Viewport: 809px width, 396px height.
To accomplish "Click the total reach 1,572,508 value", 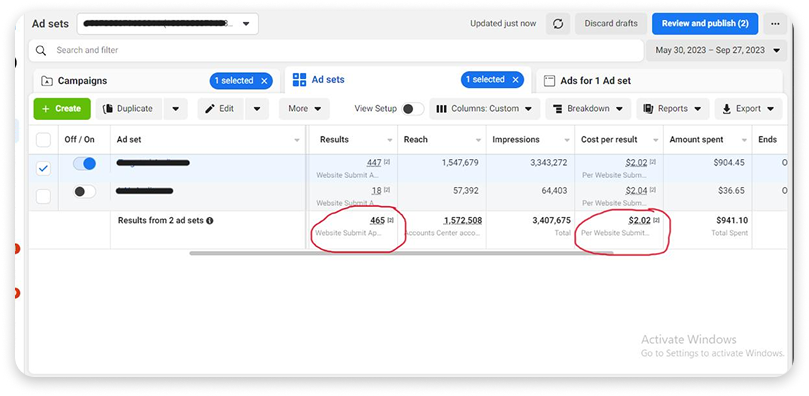I will 463,221.
